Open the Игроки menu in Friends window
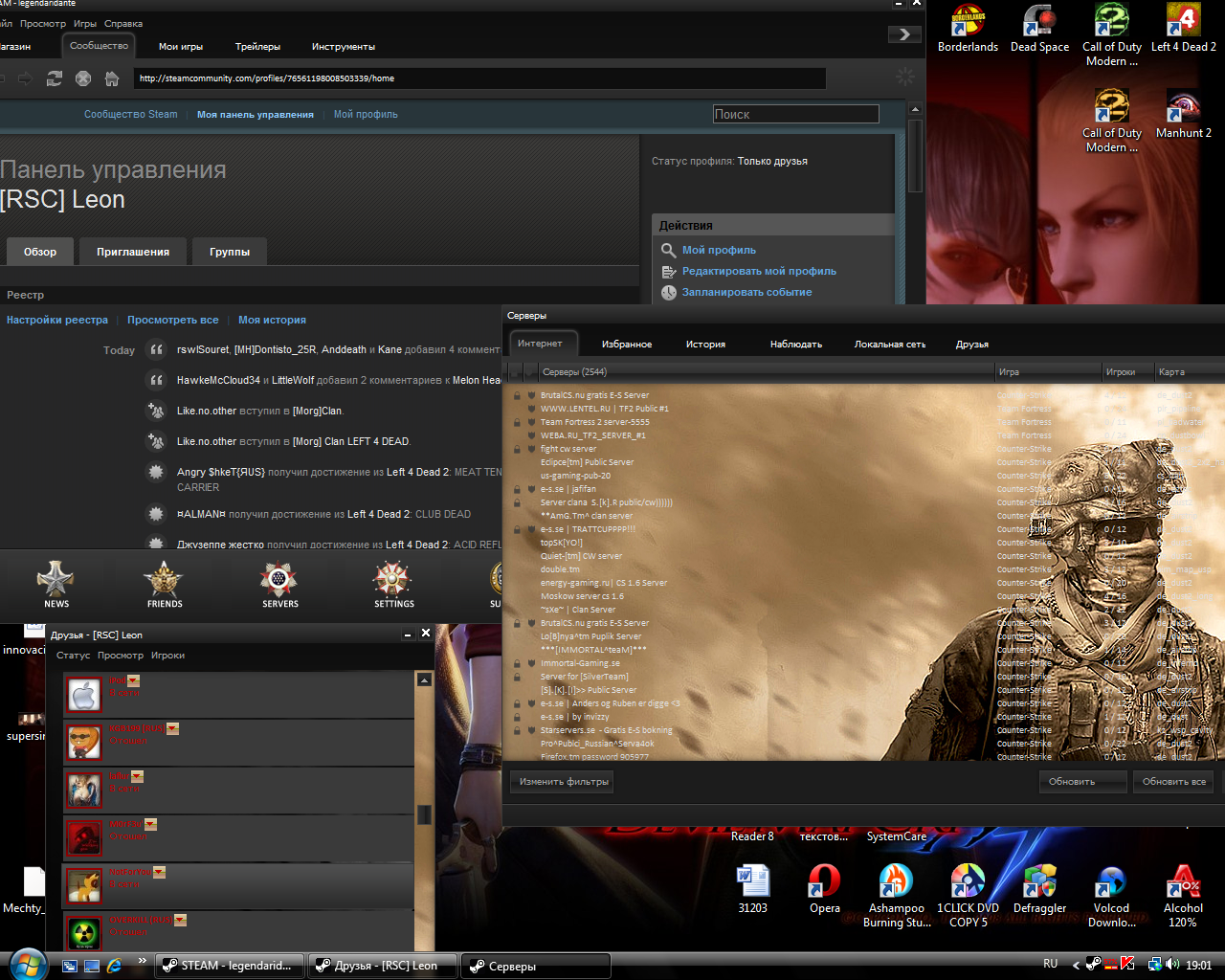Screen dimensions: 1225x980 [167, 656]
